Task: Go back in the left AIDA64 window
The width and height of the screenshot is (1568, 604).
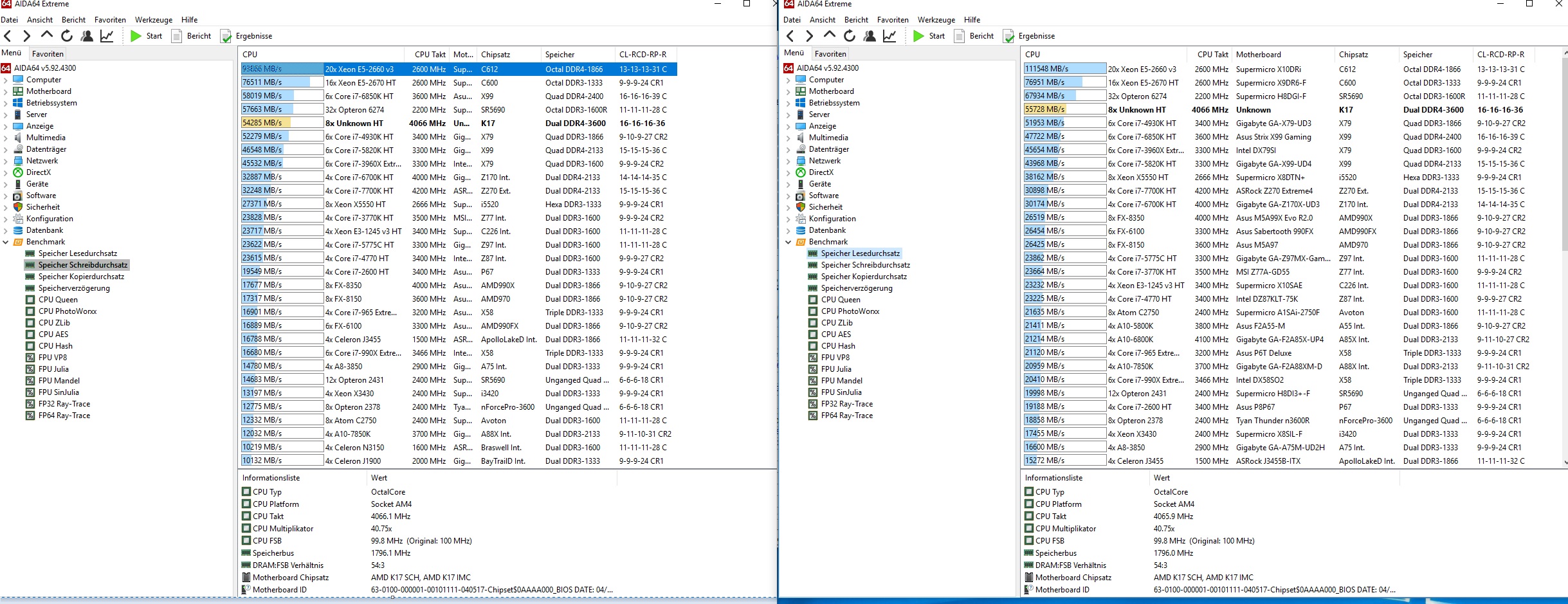Action: click(x=8, y=36)
